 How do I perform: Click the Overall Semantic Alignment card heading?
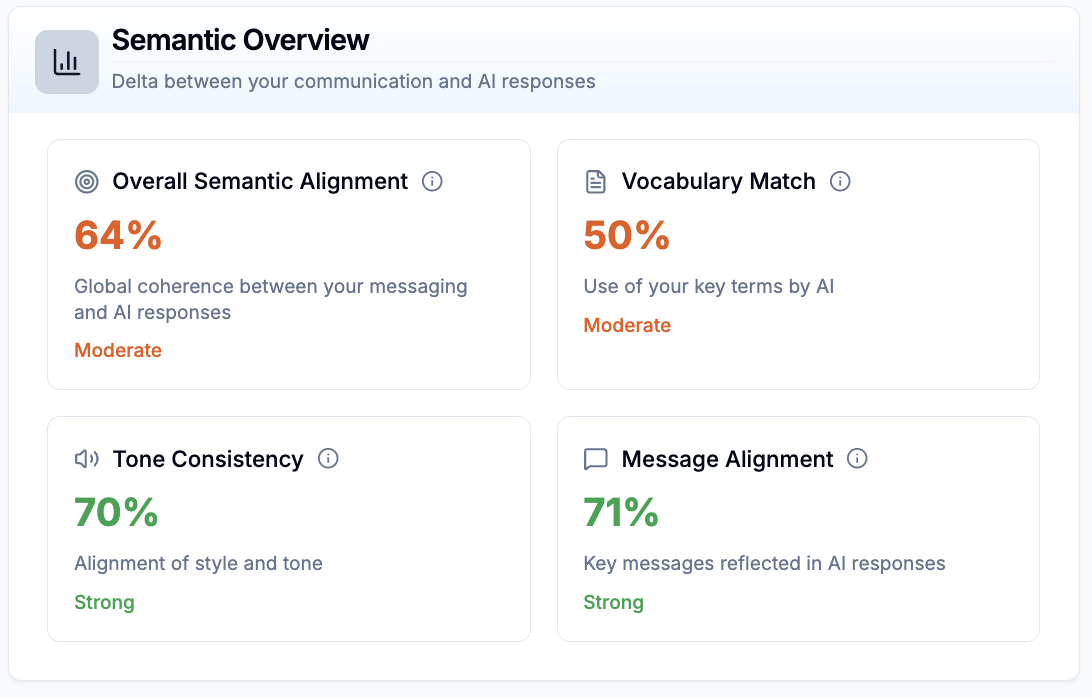(260, 181)
